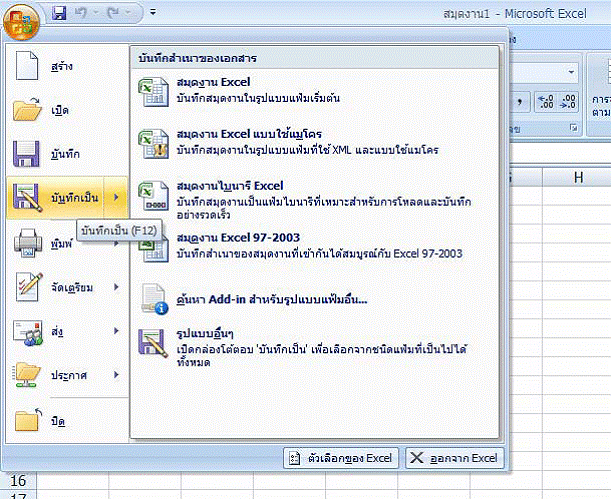Select the สร้าง menu entry
The height and width of the screenshot is (499, 611).
coord(67,66)
